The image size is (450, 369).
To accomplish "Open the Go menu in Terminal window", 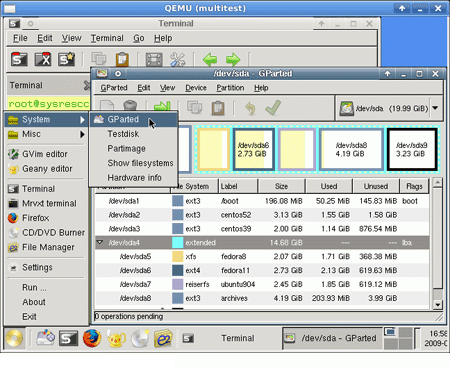I will pos(139,38).
